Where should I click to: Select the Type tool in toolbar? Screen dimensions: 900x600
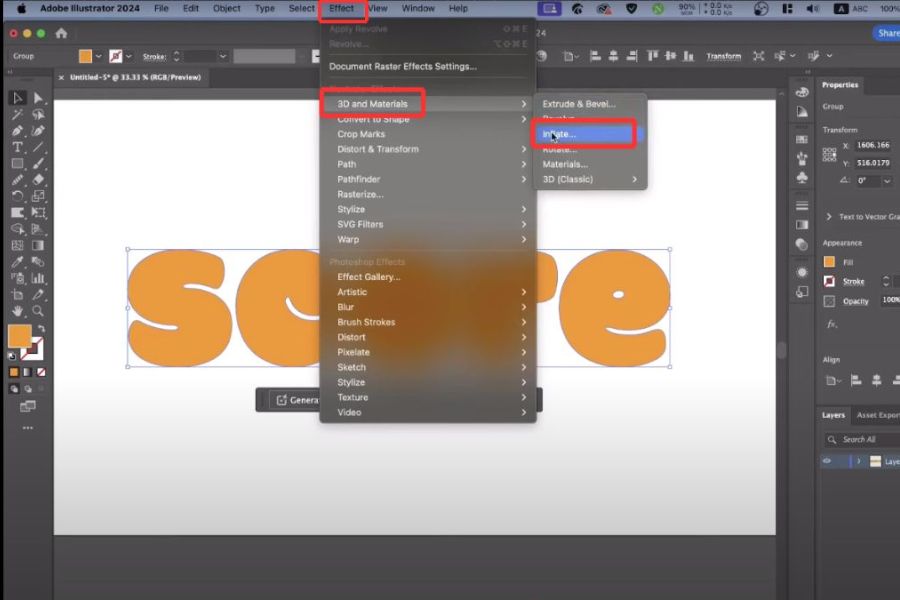(x=18, y=147)
